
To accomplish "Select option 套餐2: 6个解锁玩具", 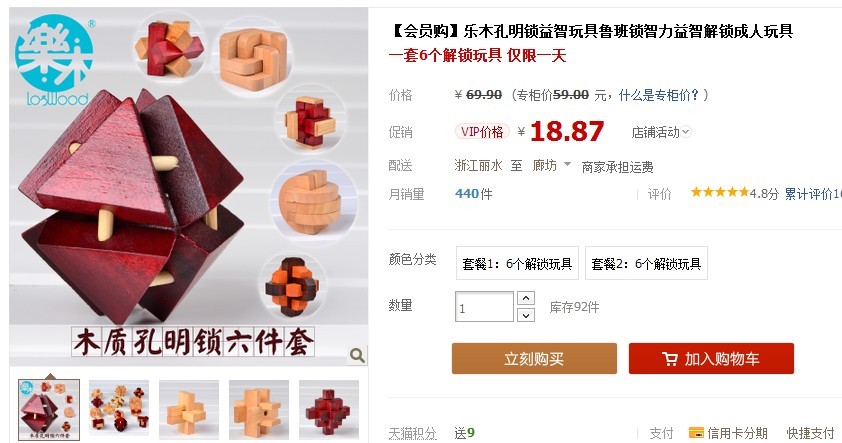I will 646,263.
